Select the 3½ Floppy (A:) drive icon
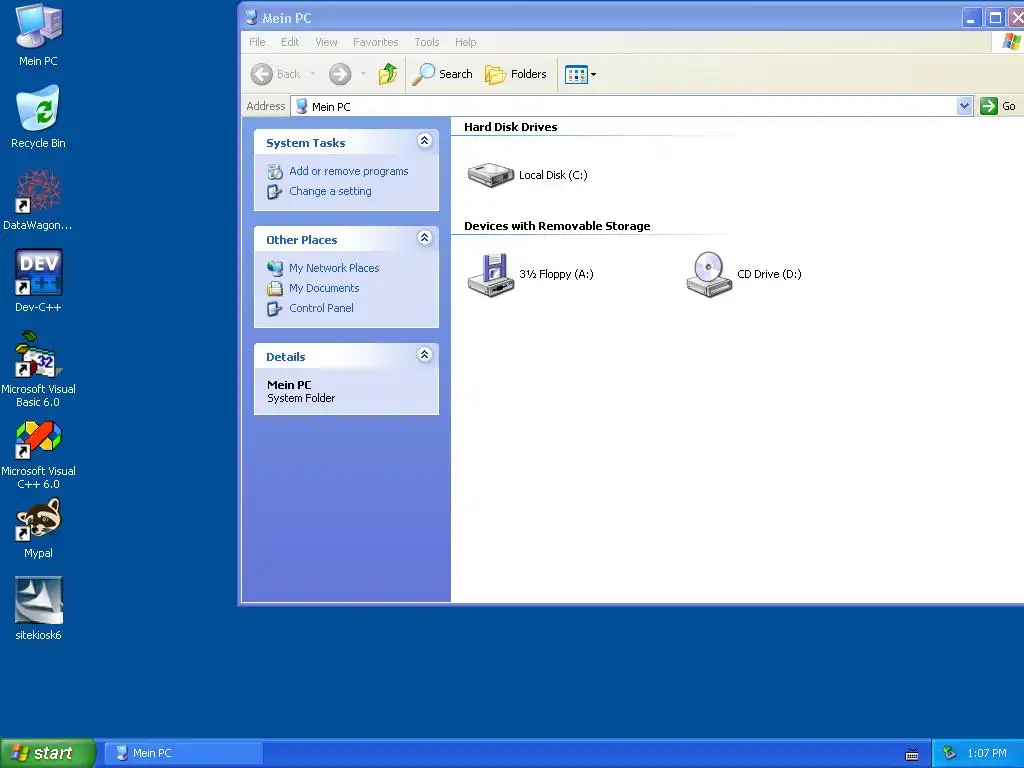 490,274
